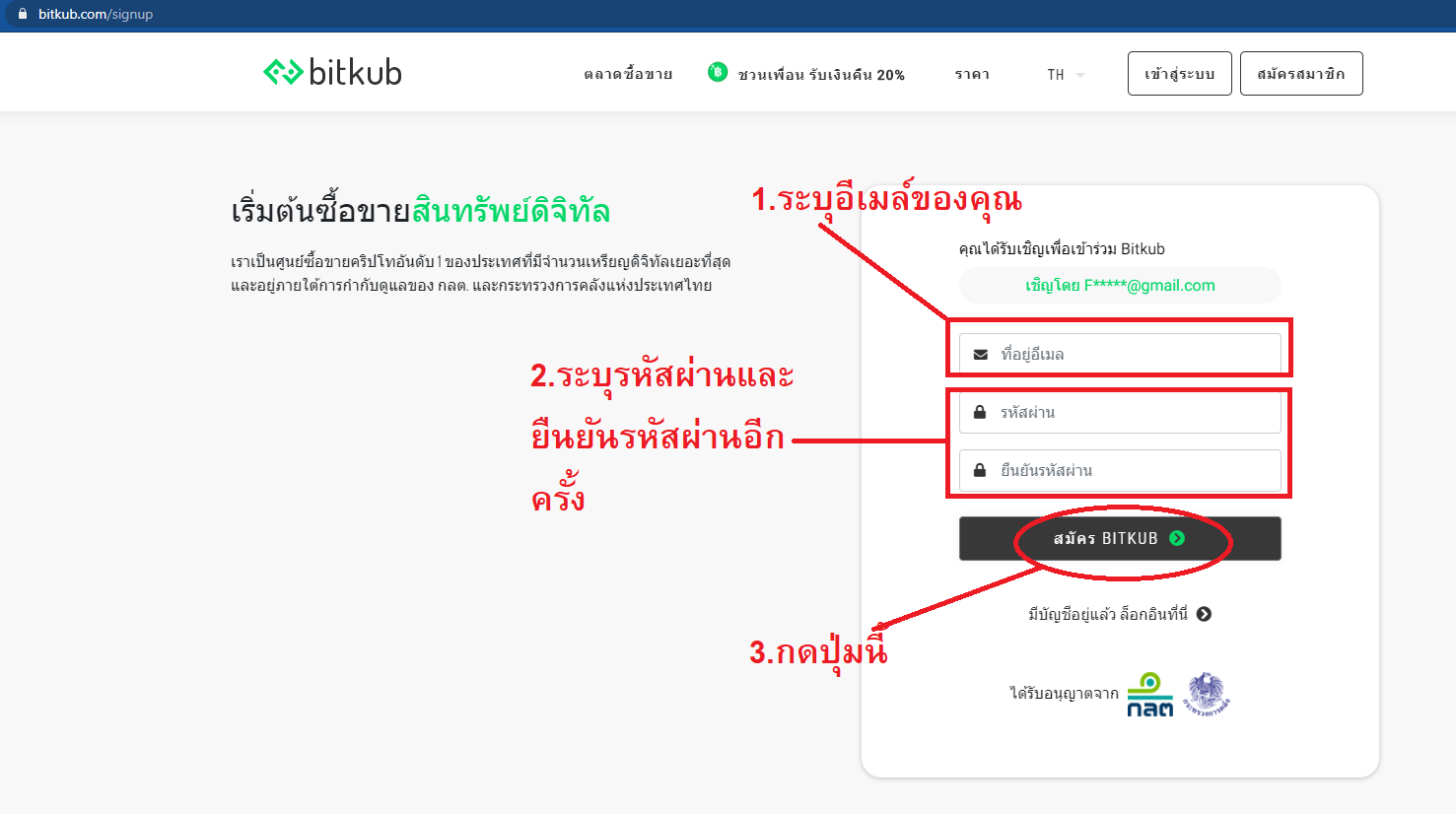Click the เข้าสู่ระบบ button
This screenshot has width=1456, height=814.
click(1180, 74)
